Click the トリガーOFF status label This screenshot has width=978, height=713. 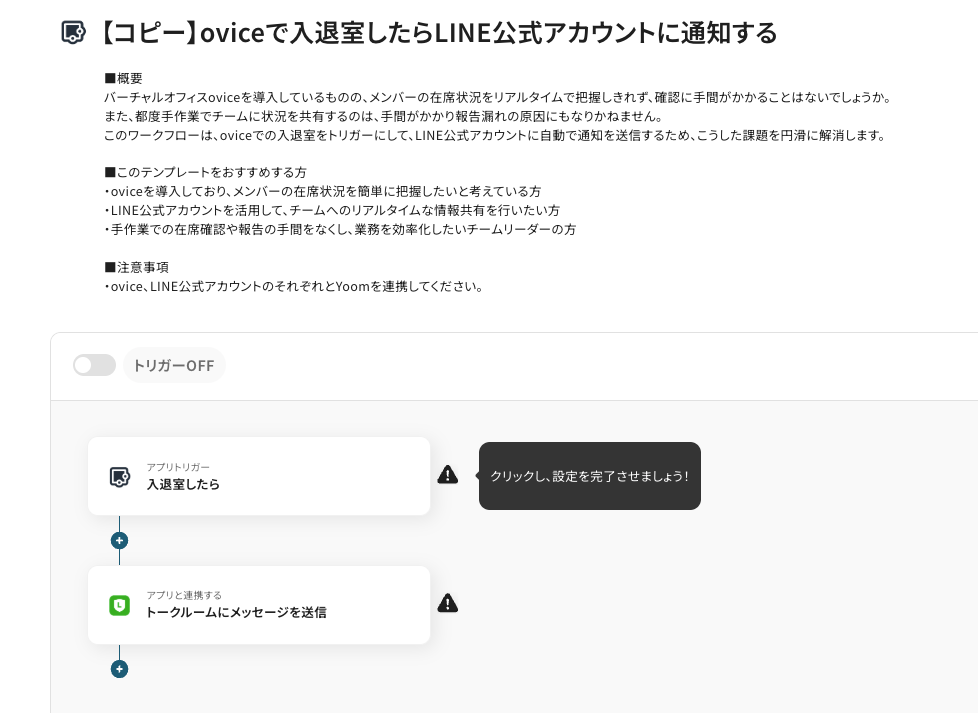[174, 365]
